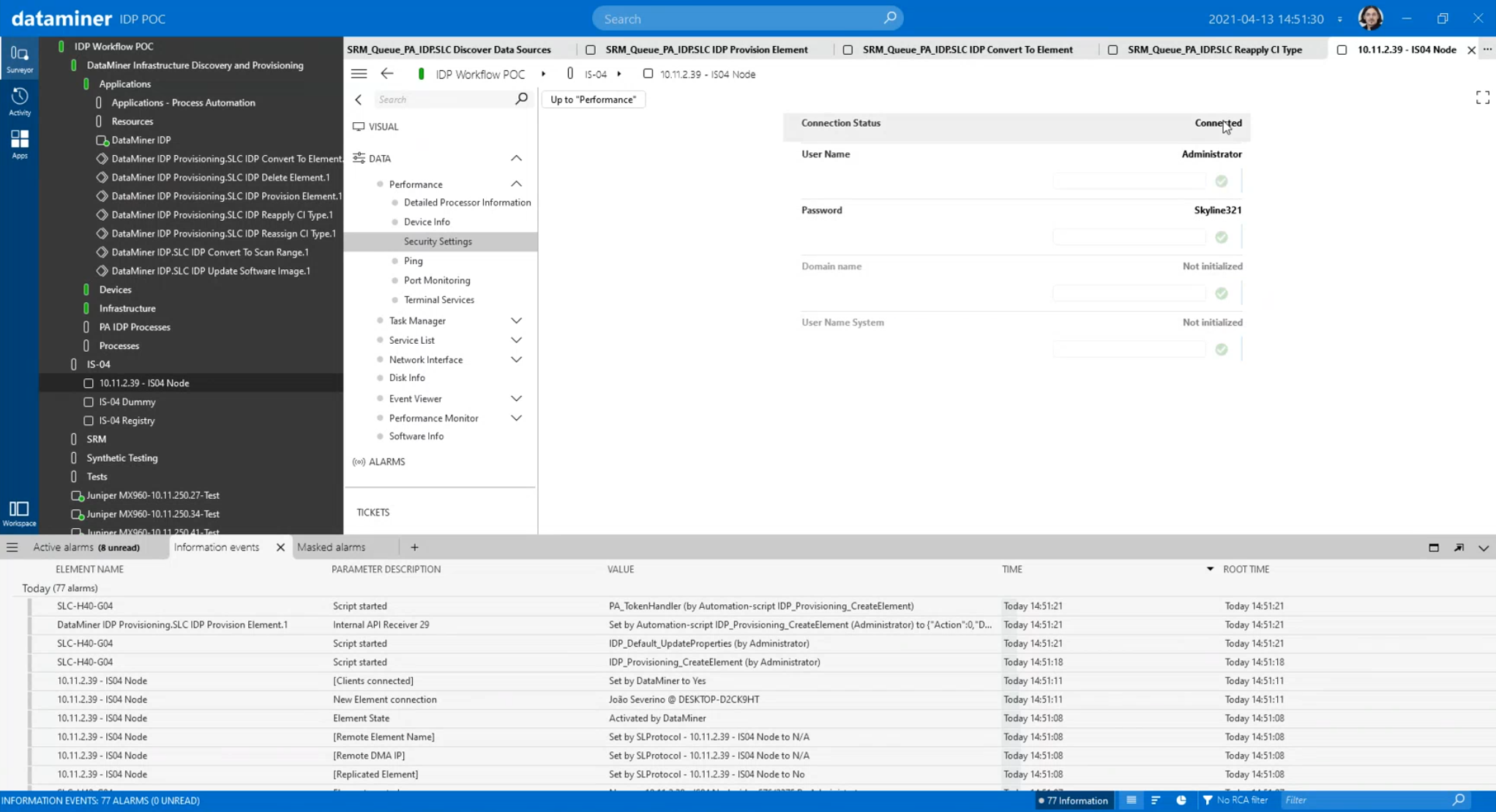Screen dimensions: 1496x812
Task: Open the Activity sidebar panel
Action: point(20,102)
